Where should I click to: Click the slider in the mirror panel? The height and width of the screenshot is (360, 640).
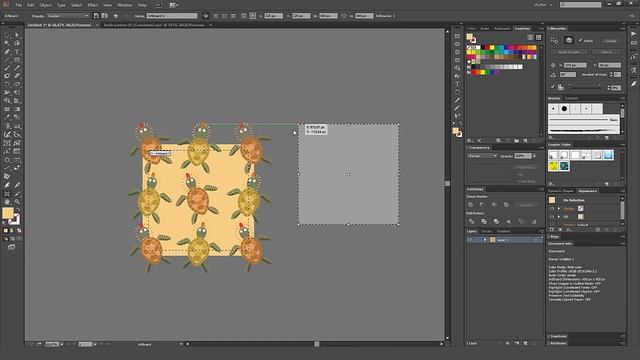click(x=585, y=87)
